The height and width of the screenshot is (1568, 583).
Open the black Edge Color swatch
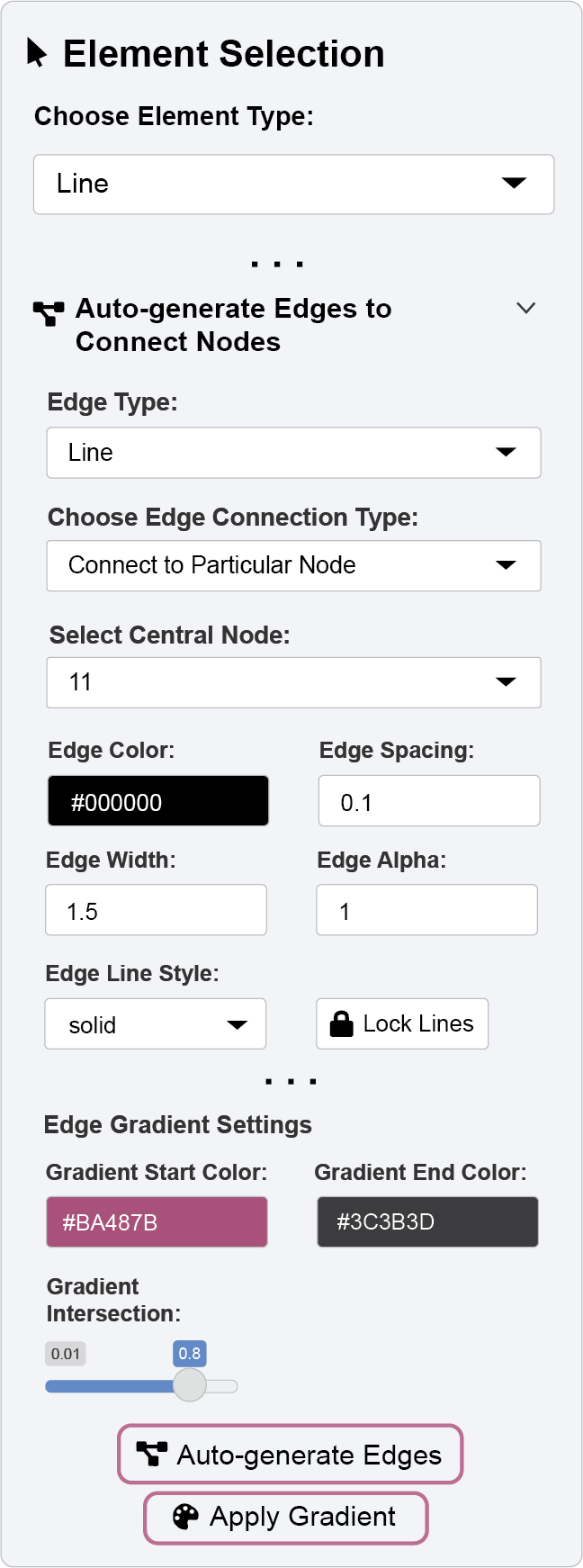158,801
